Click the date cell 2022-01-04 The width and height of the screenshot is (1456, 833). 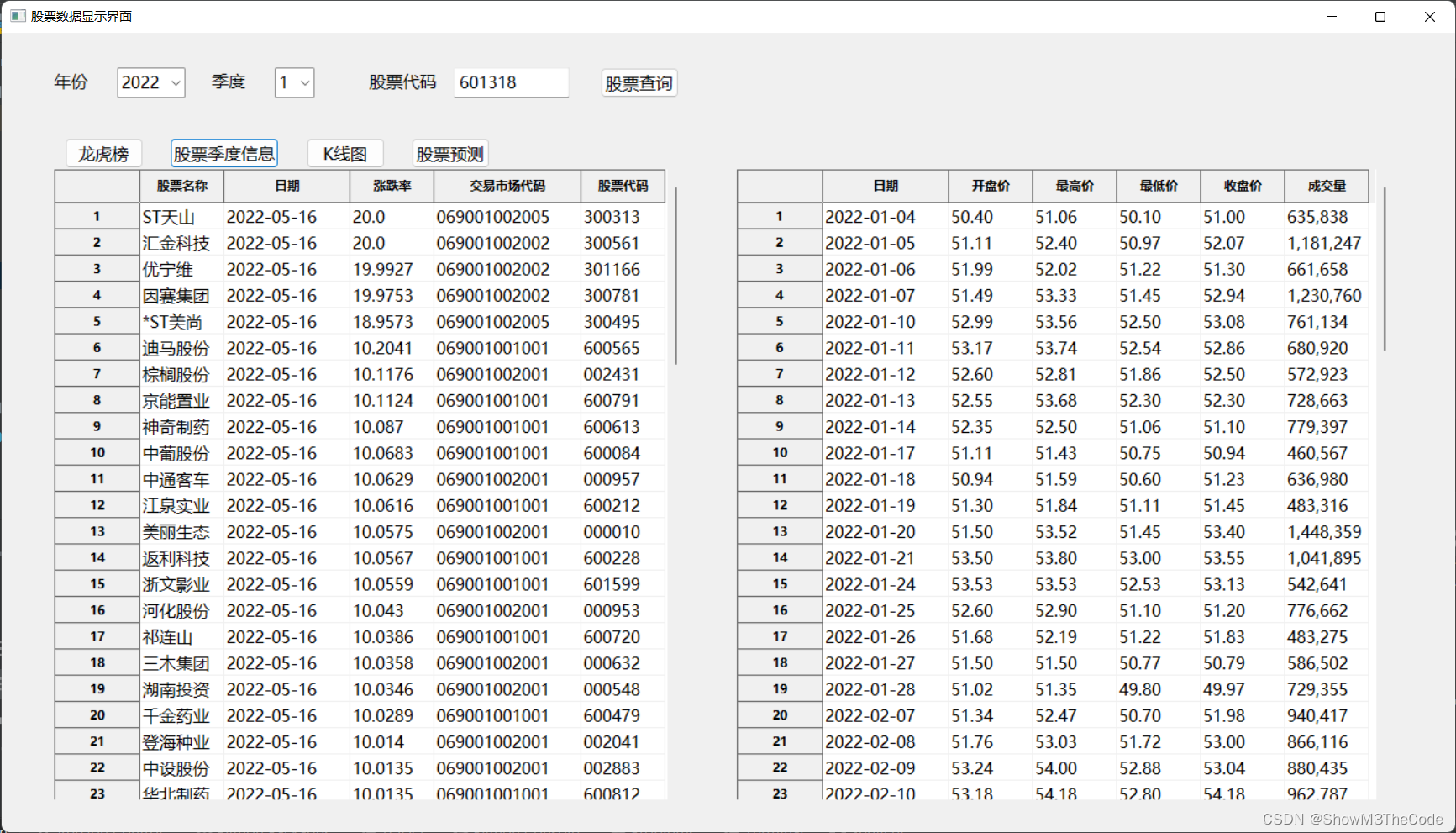[x=886, y=217]
